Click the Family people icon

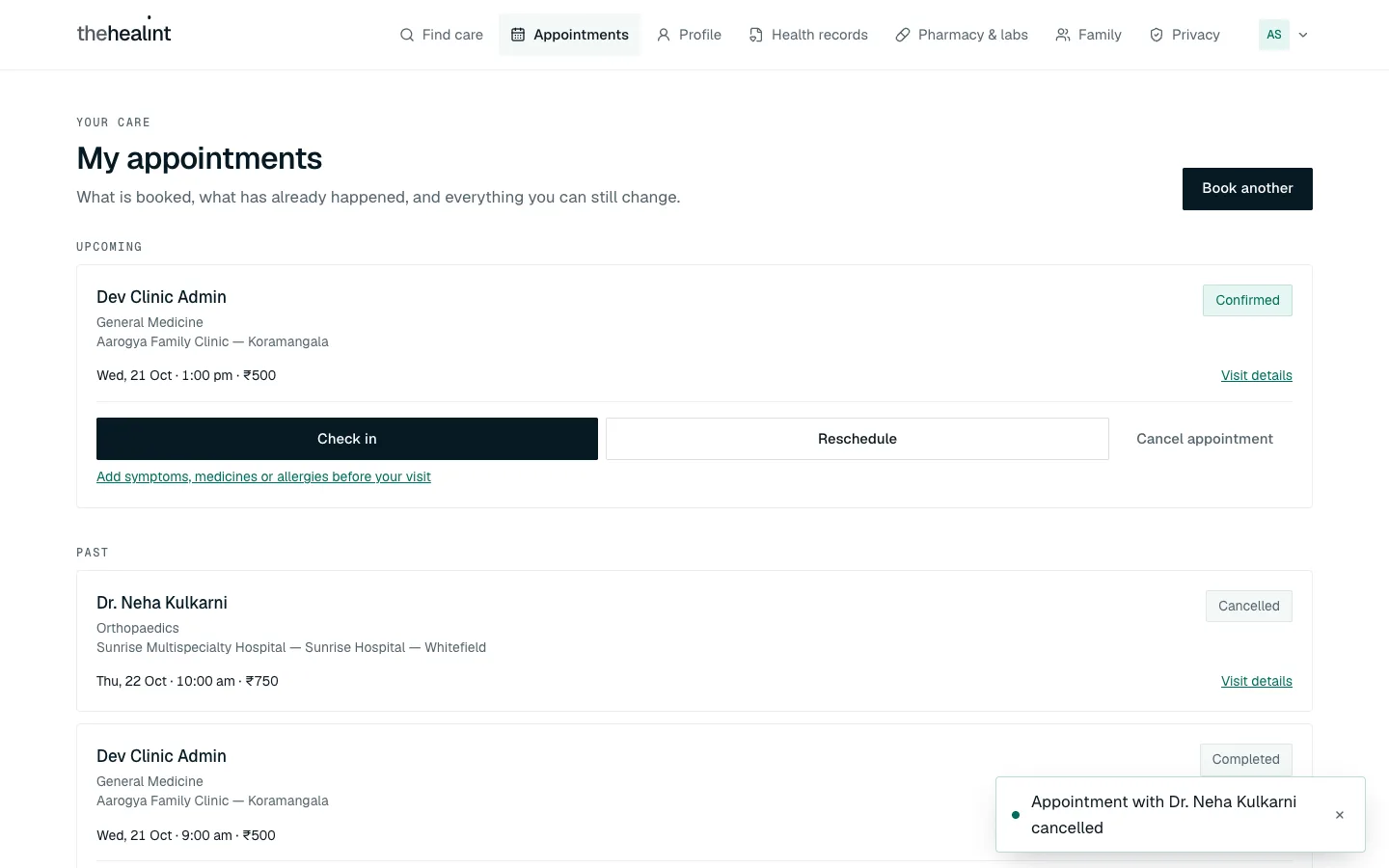(x=1063, y=35)
